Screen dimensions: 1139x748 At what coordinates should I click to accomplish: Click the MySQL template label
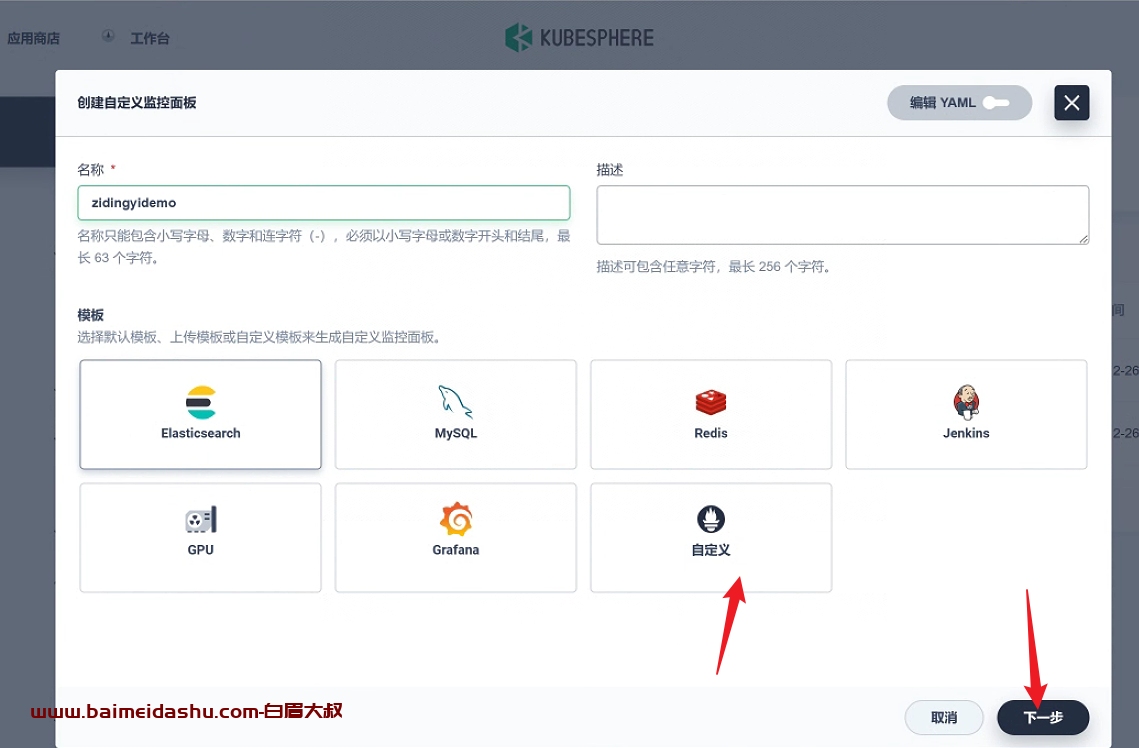[x=455, y=434]
